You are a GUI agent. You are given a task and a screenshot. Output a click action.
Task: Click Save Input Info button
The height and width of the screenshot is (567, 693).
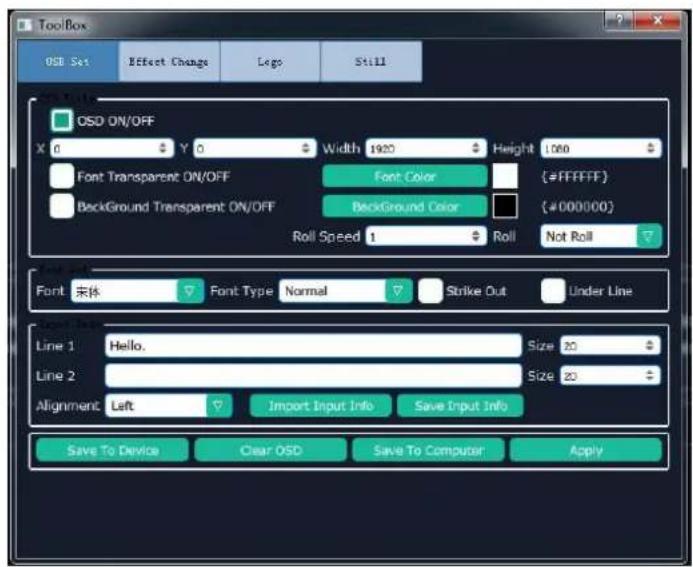(460, 405)
